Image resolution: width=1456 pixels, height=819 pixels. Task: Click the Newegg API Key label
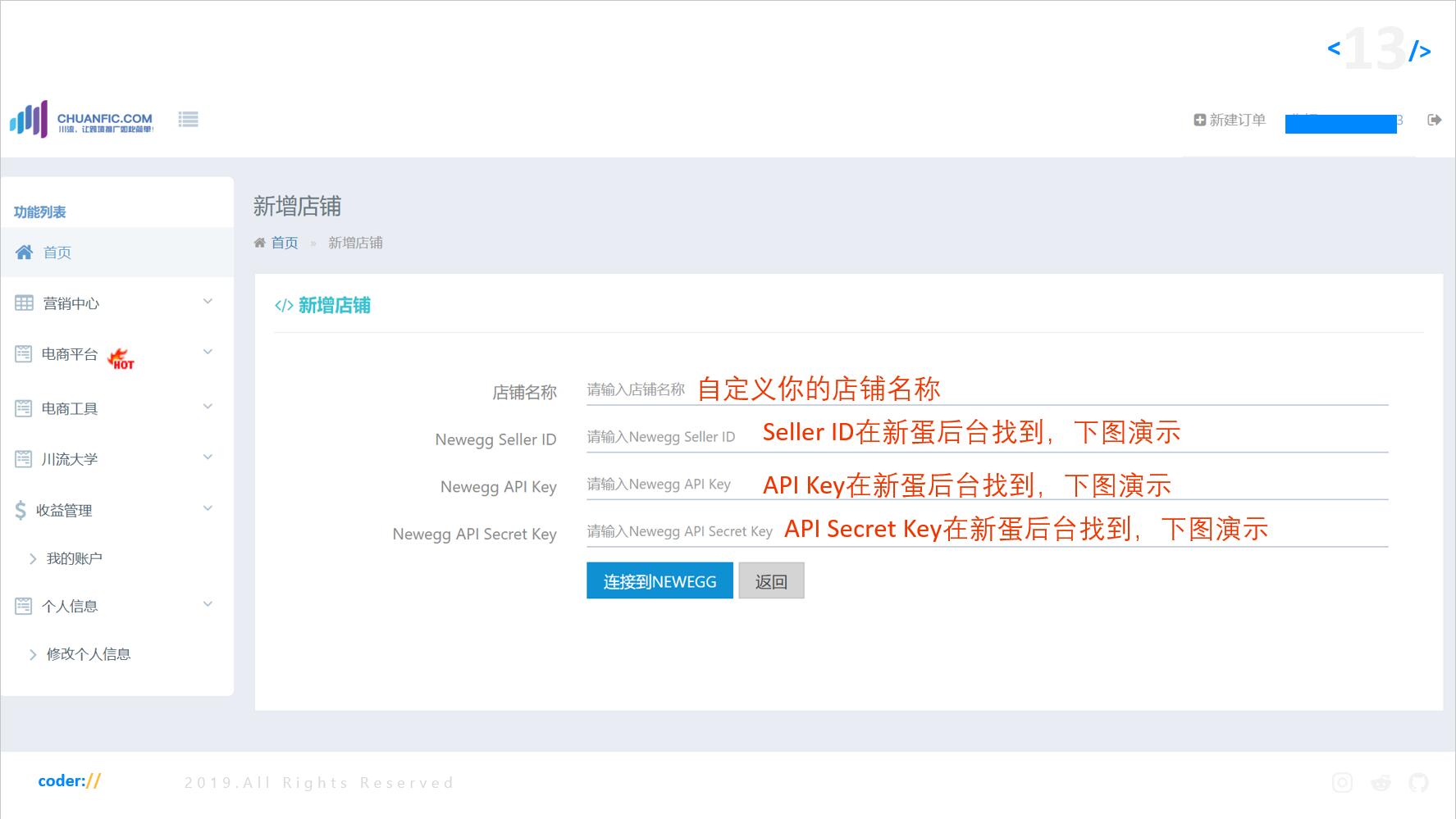[x=499, y=487]
